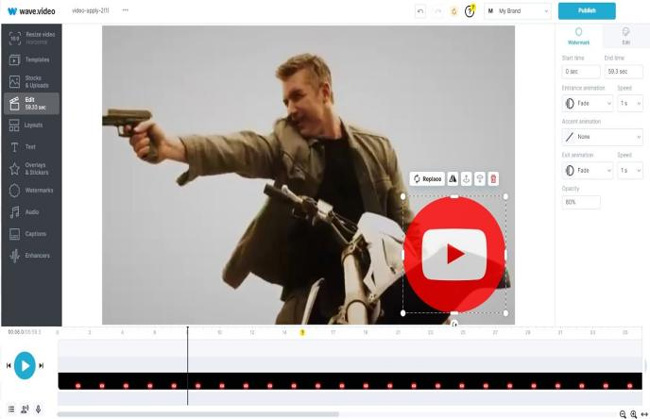Click the Publish button
This screenshot has height=419, width=650.
click(x=587, y=11)
